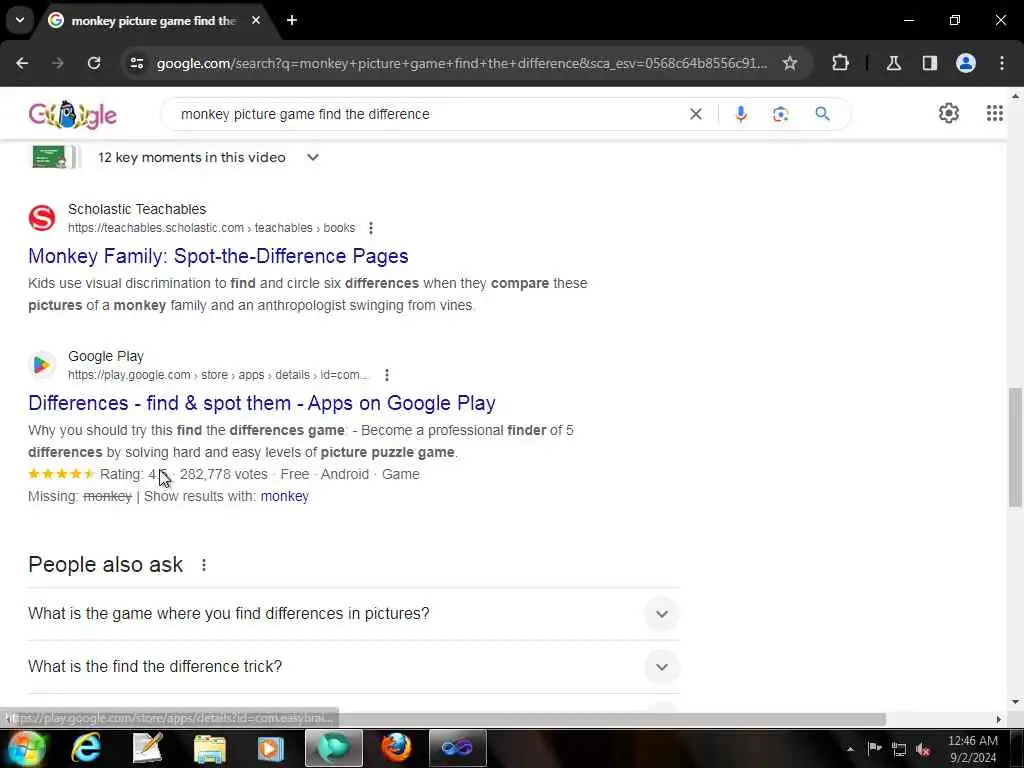Go back to the previous page

22,63
